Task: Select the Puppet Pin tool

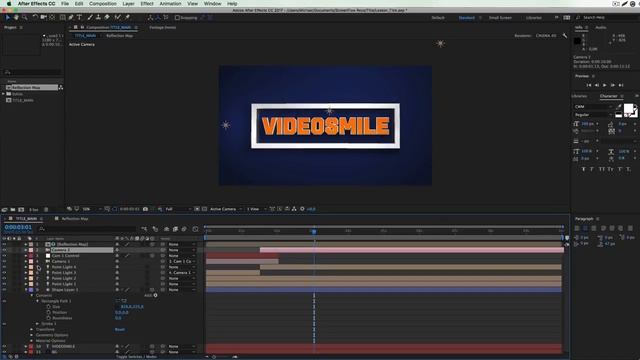Action: click(127, 18)
